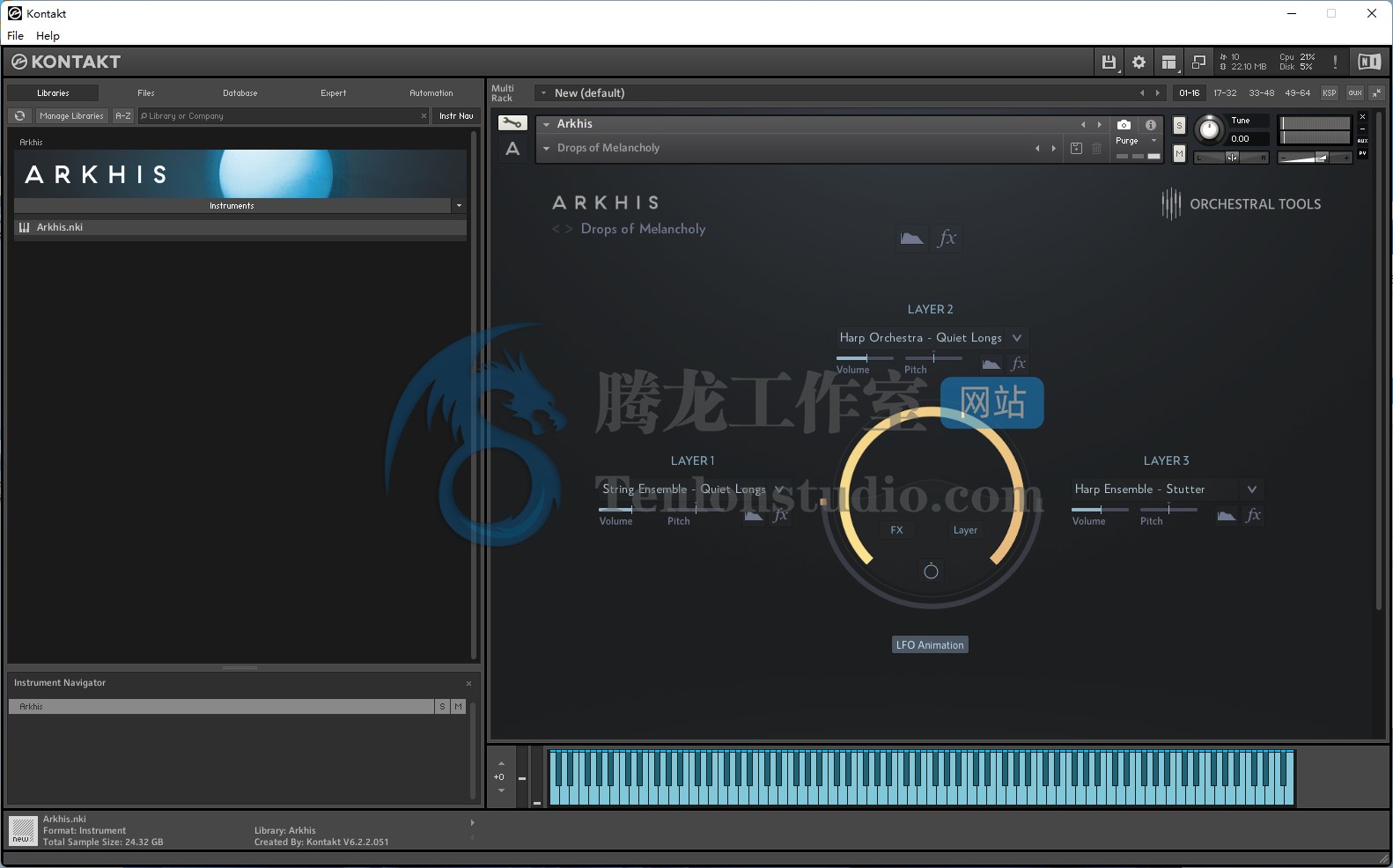
Task: Remove the Arkhis instrument with X
Action: coord(1362,117)
